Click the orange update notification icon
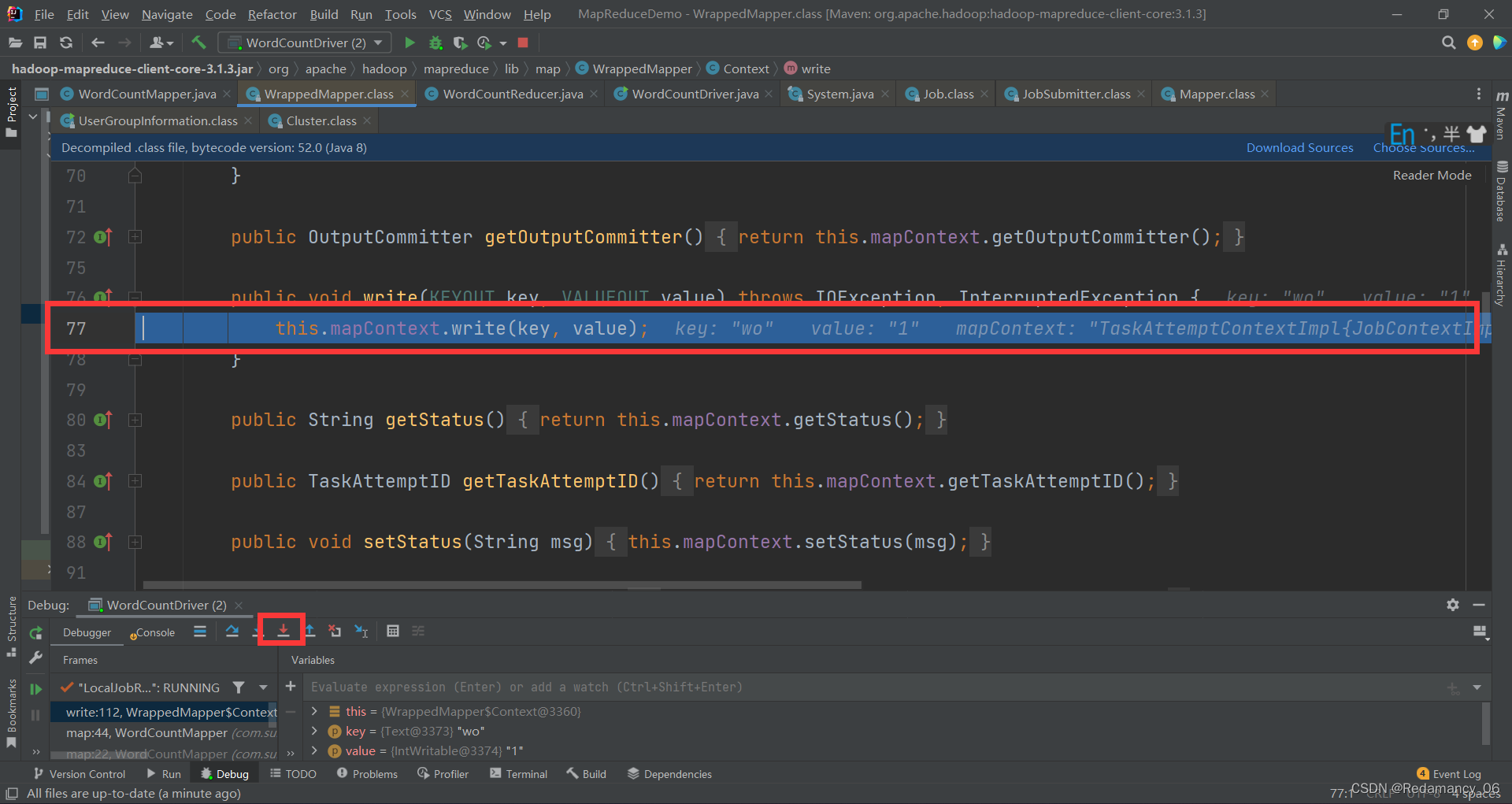This screenshot has width=1512, height=804. coord(1475,43)
